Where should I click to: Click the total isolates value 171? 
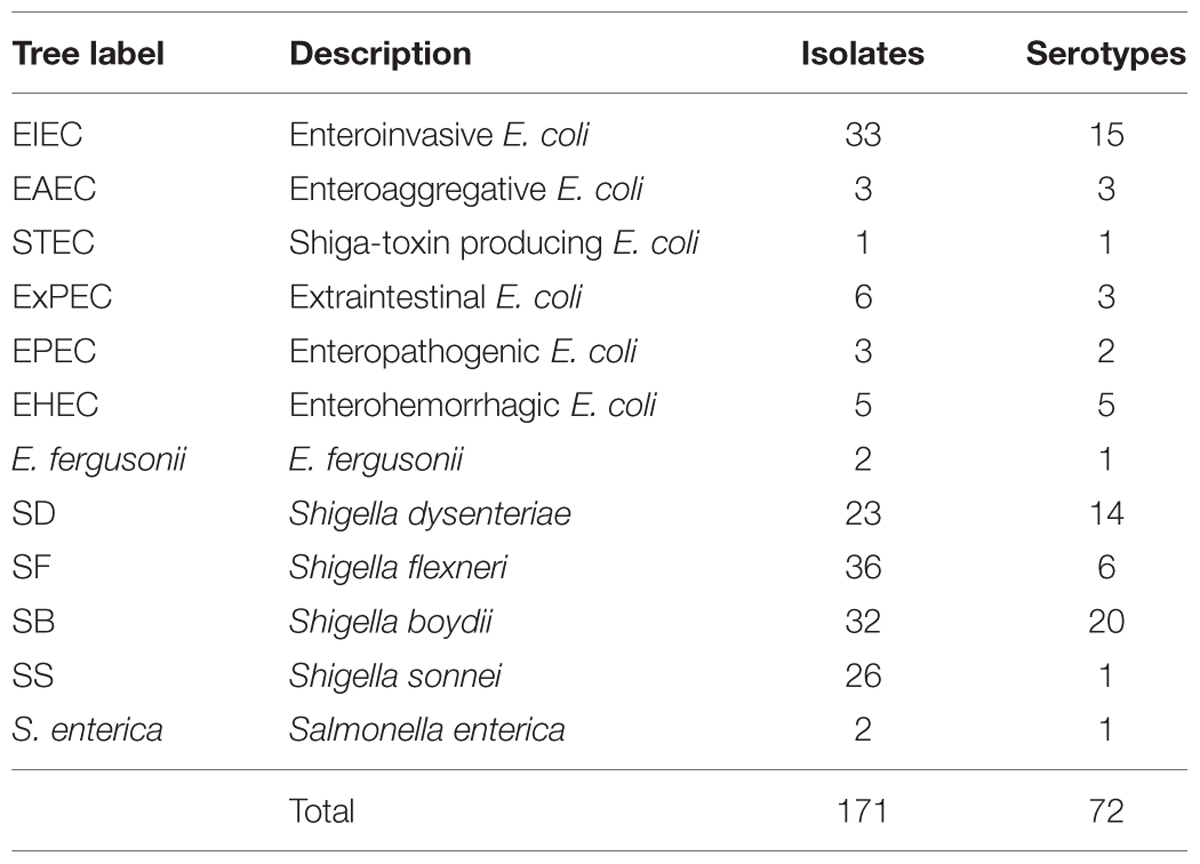862,810
